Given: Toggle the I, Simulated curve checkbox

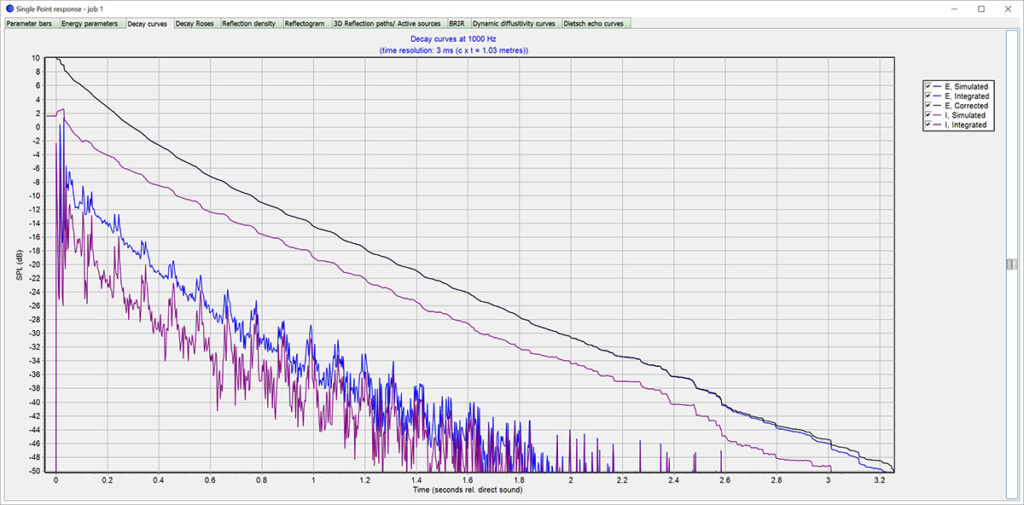Looking at the screenshot, I should coord(928,115).
